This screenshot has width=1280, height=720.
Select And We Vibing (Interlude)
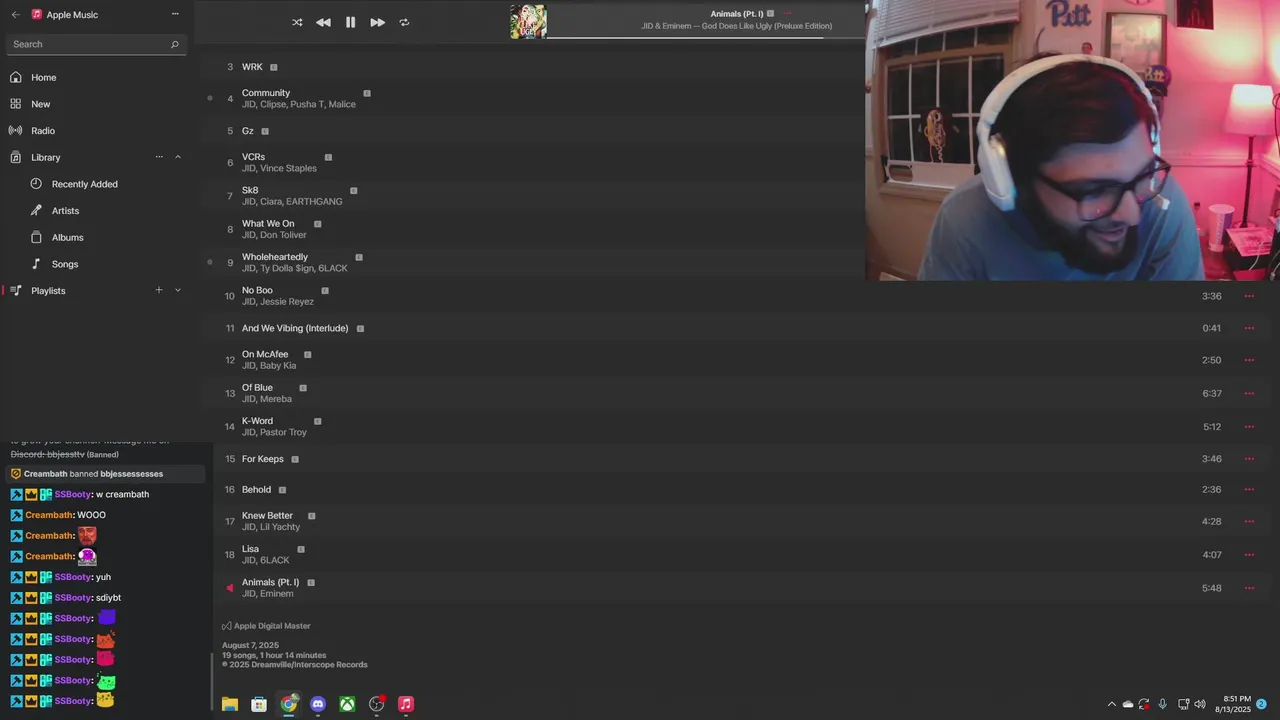[295, 328]
